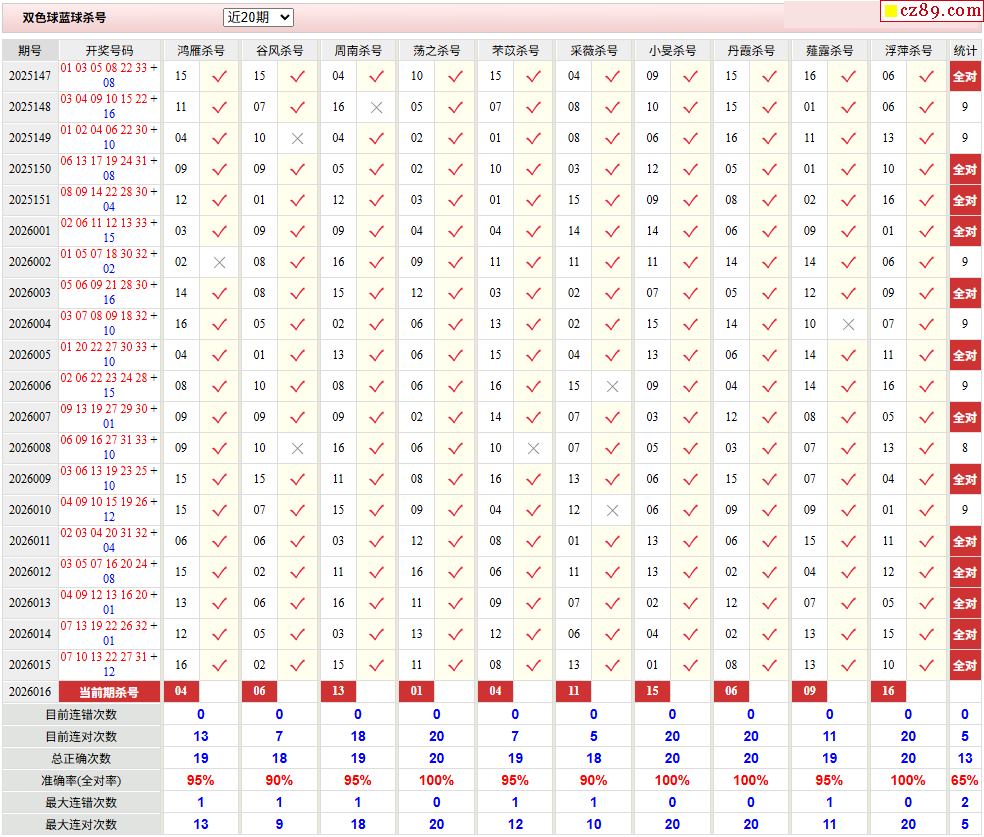Click the X mark for 周南杀号 in row 2025148
The image size is (984, 837).
click(x=376, y=107)
